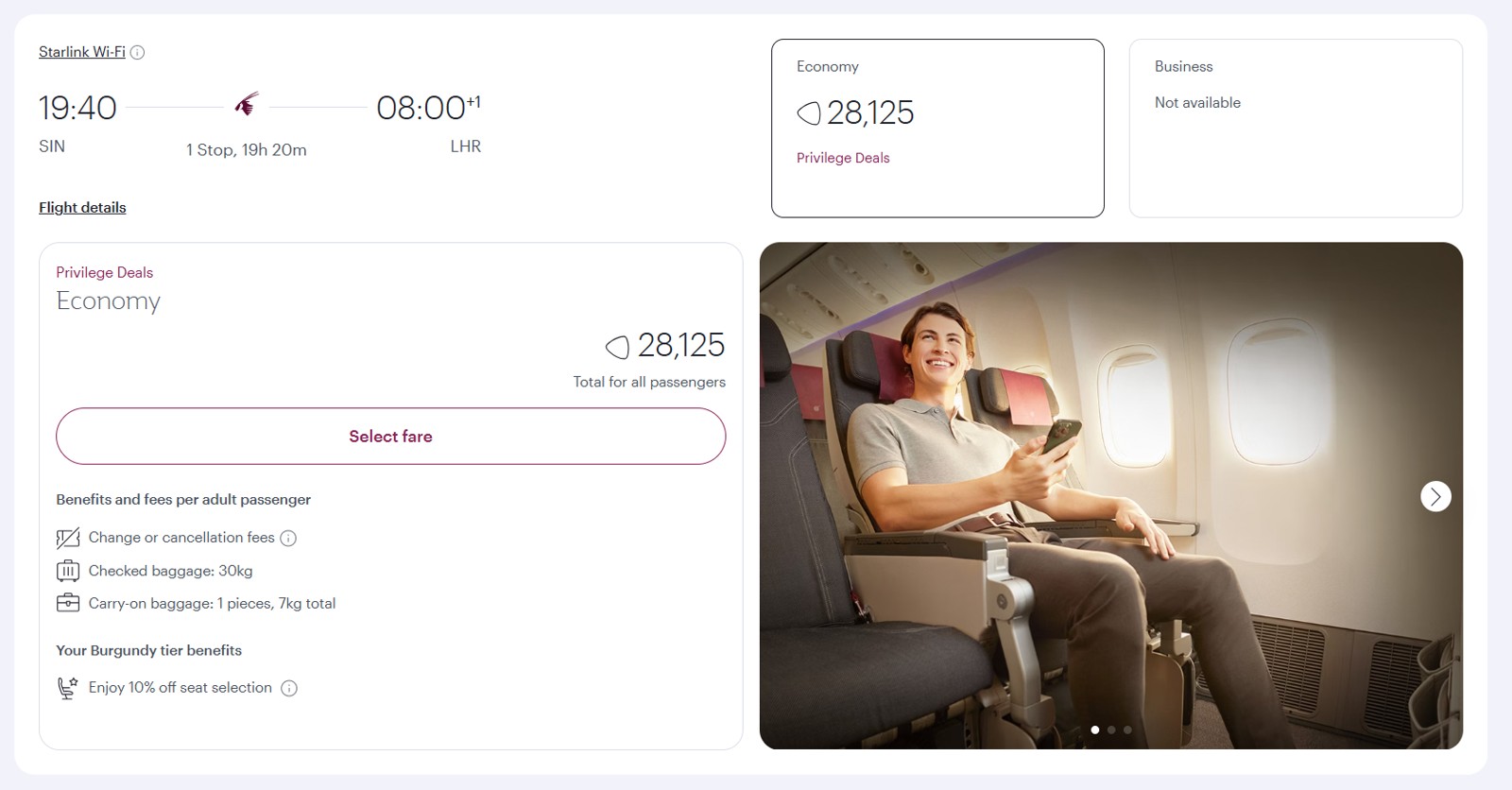Click the Select fare button
This screenshot has height=790, width=1512.
pyautogui.click(x=390, y=437)
